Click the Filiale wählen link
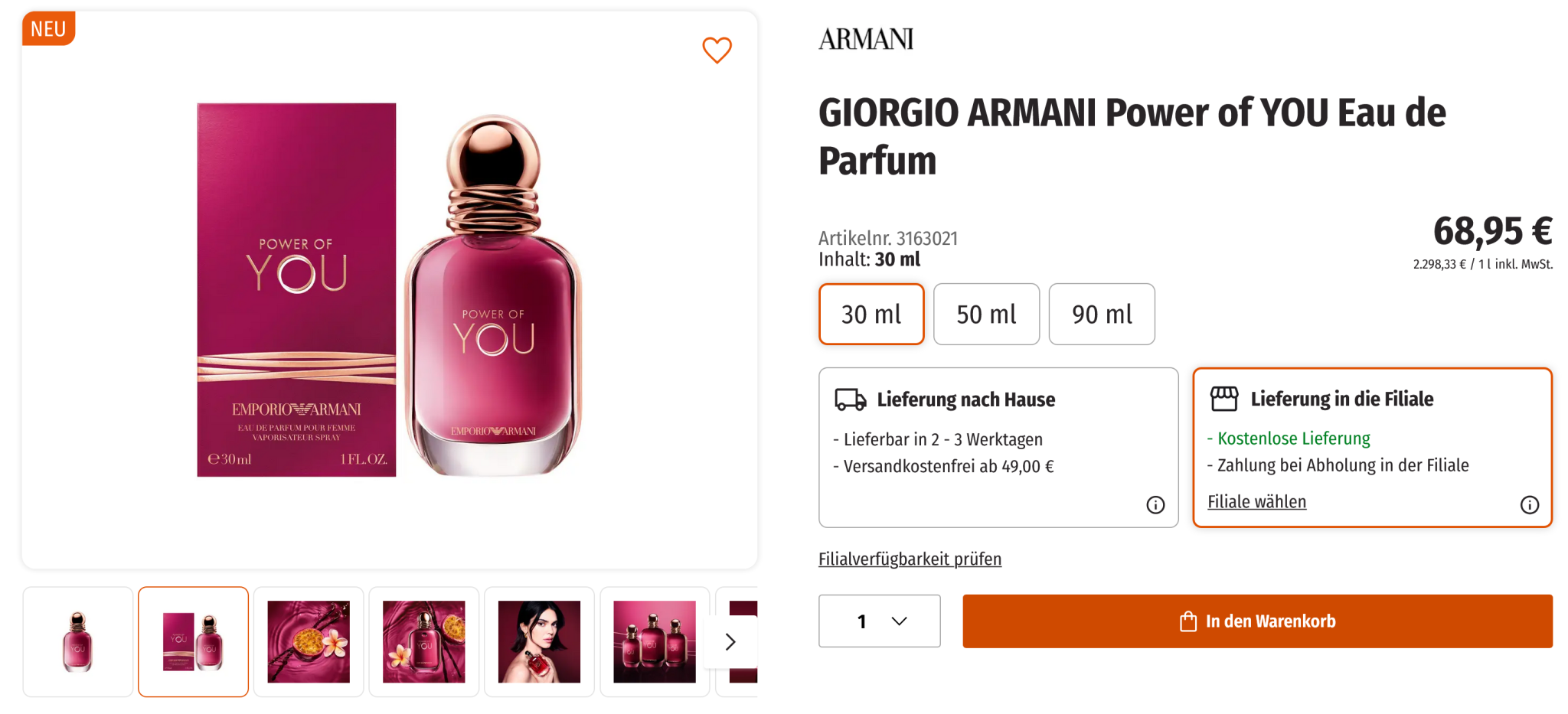1568x714 pixels. pyautogui.click(x=1256, y=502)
